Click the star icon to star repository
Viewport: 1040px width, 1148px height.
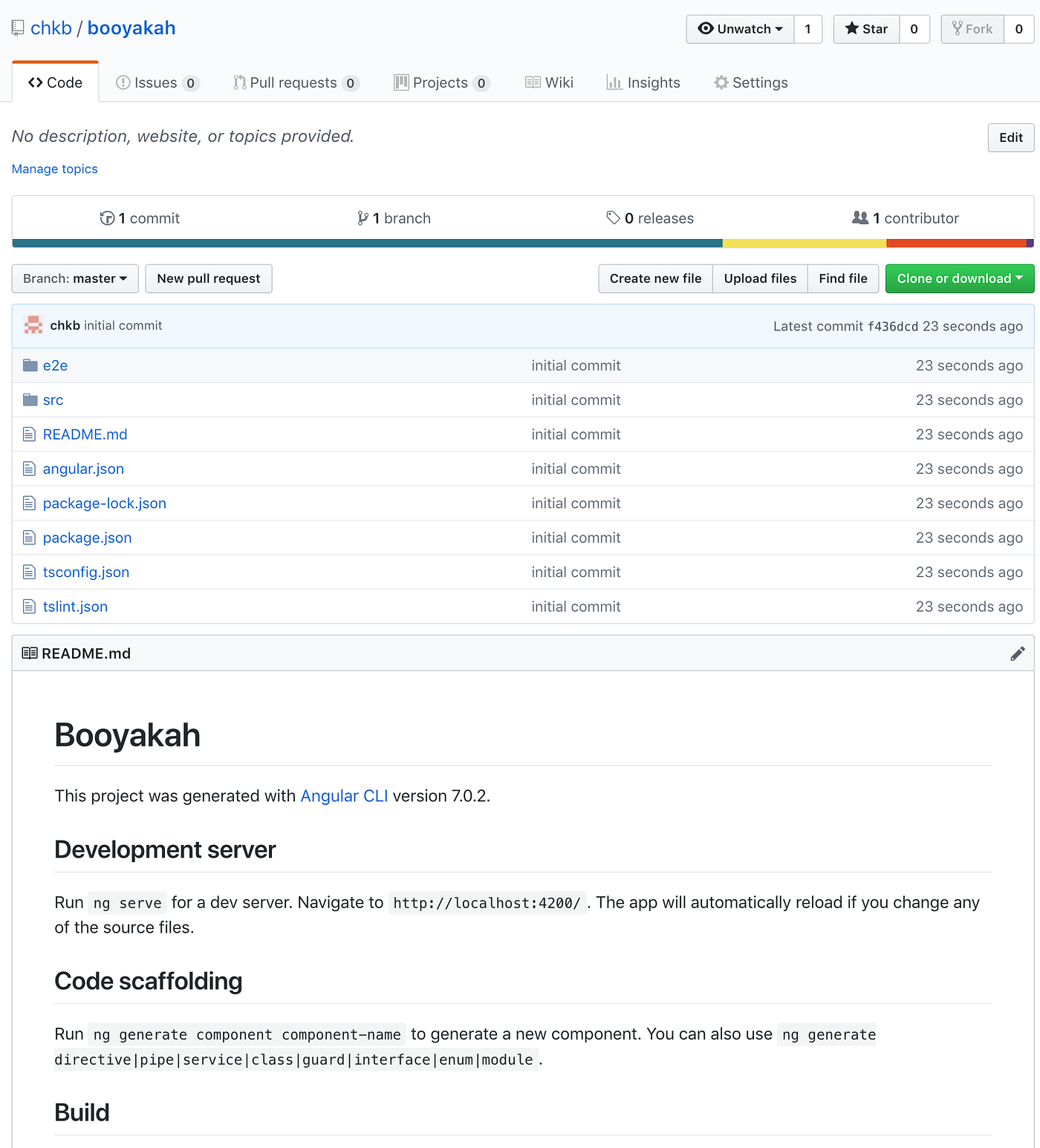[853, 29]
